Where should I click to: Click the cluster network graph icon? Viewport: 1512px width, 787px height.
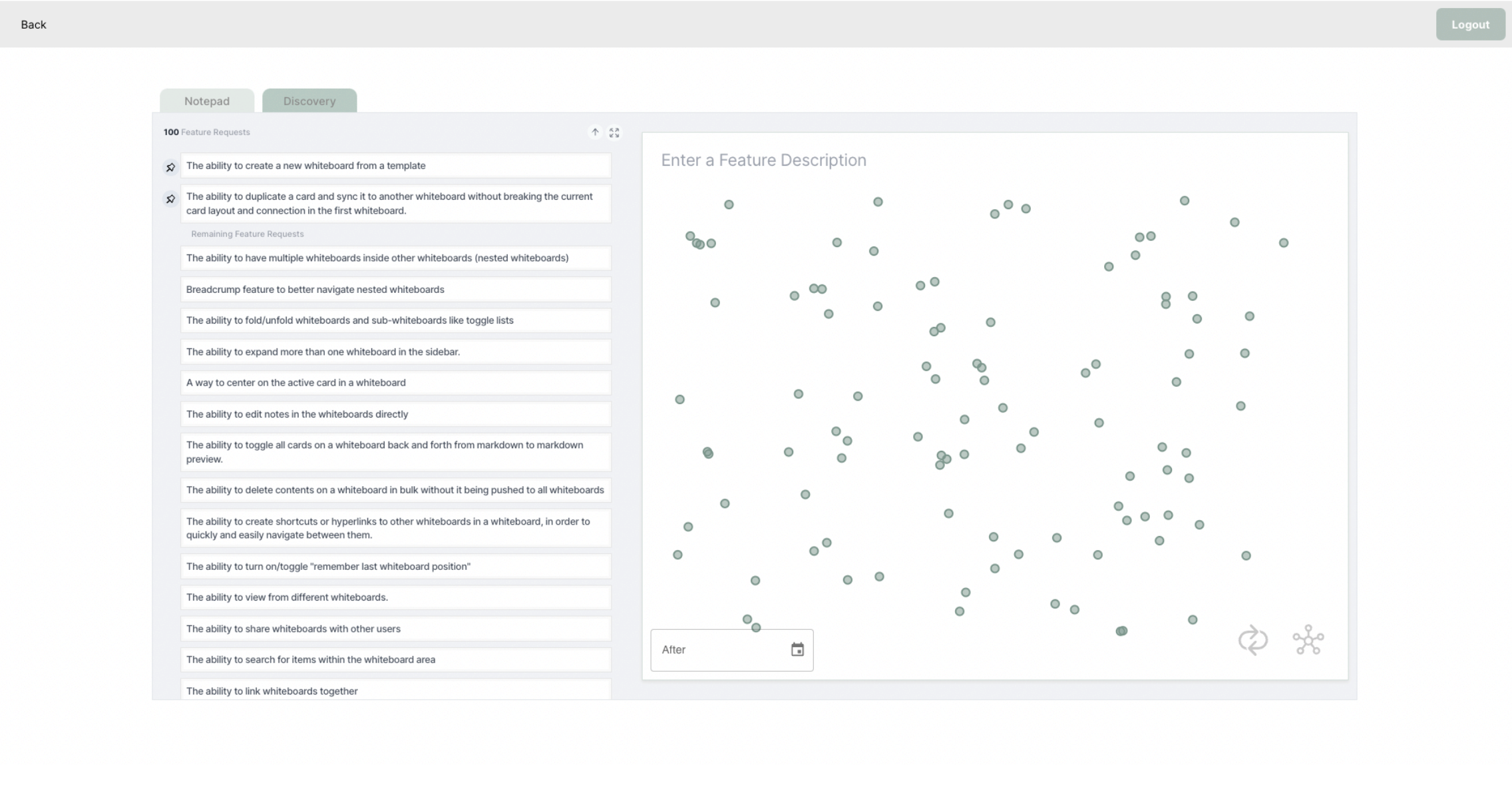(1308, 641)
